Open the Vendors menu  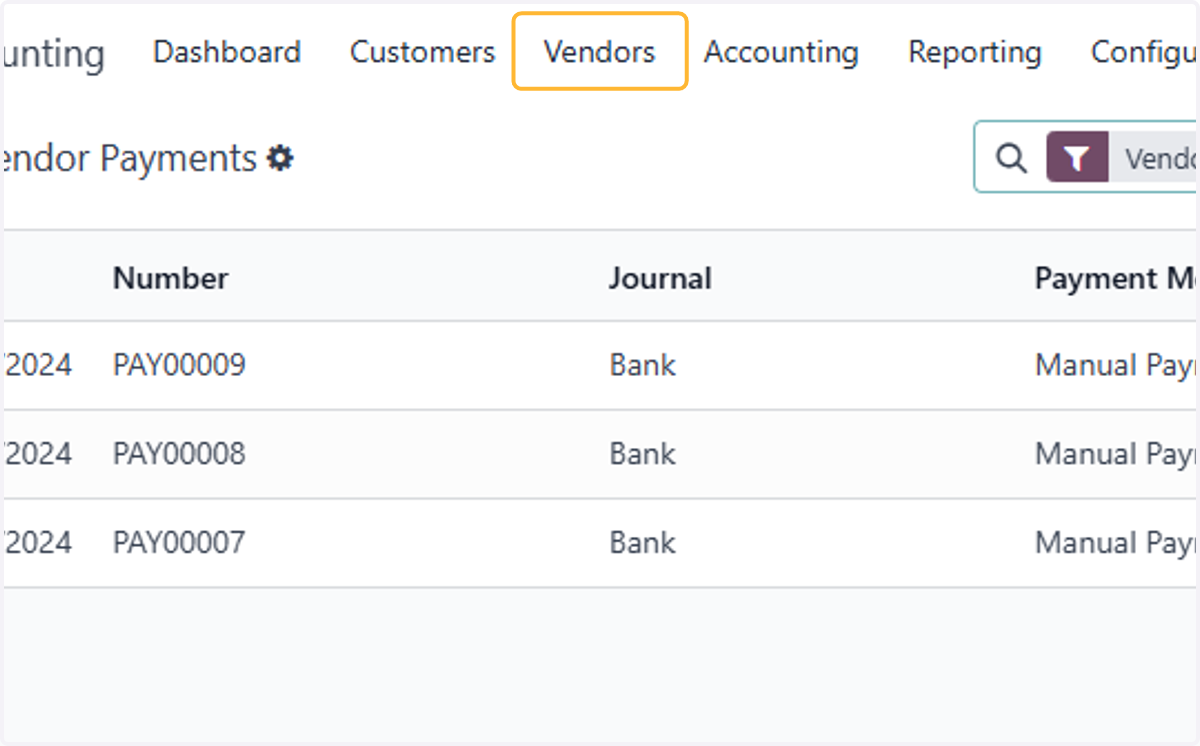600,52
